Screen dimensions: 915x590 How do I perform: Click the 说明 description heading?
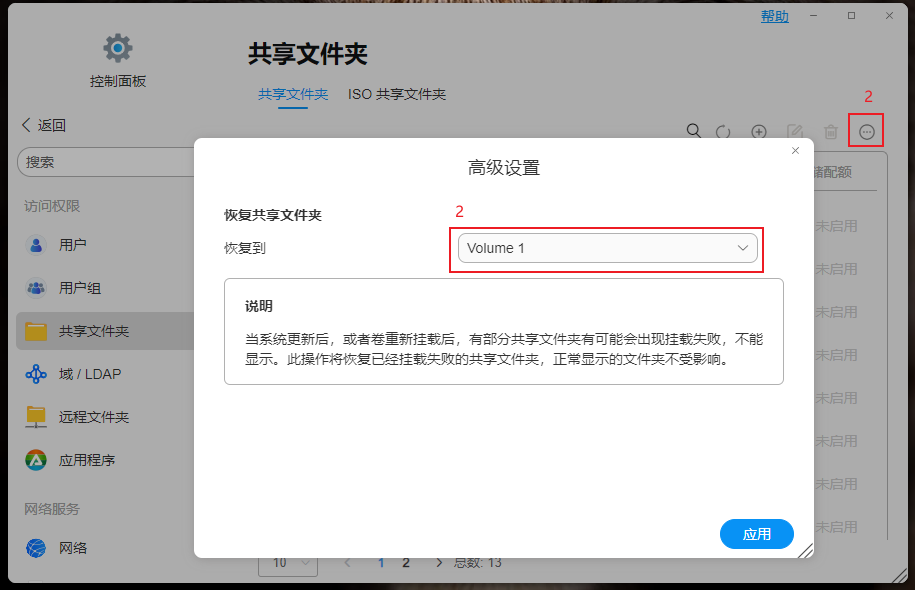click(259, 306)
